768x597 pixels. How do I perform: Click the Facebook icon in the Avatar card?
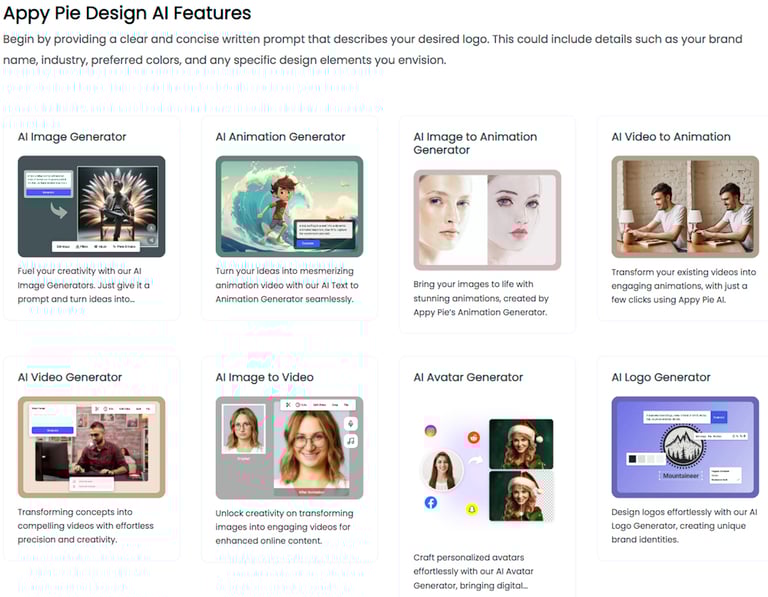pyautogui.click(x=431, y=502)
